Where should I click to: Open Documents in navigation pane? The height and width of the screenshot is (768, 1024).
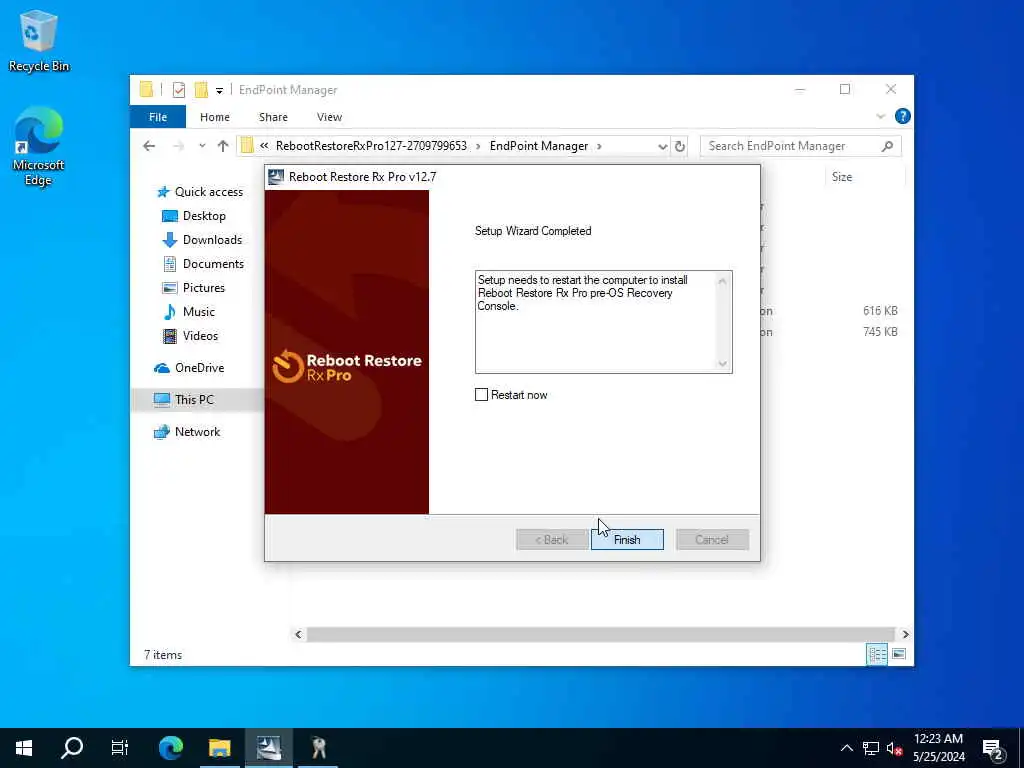(213, 264)
